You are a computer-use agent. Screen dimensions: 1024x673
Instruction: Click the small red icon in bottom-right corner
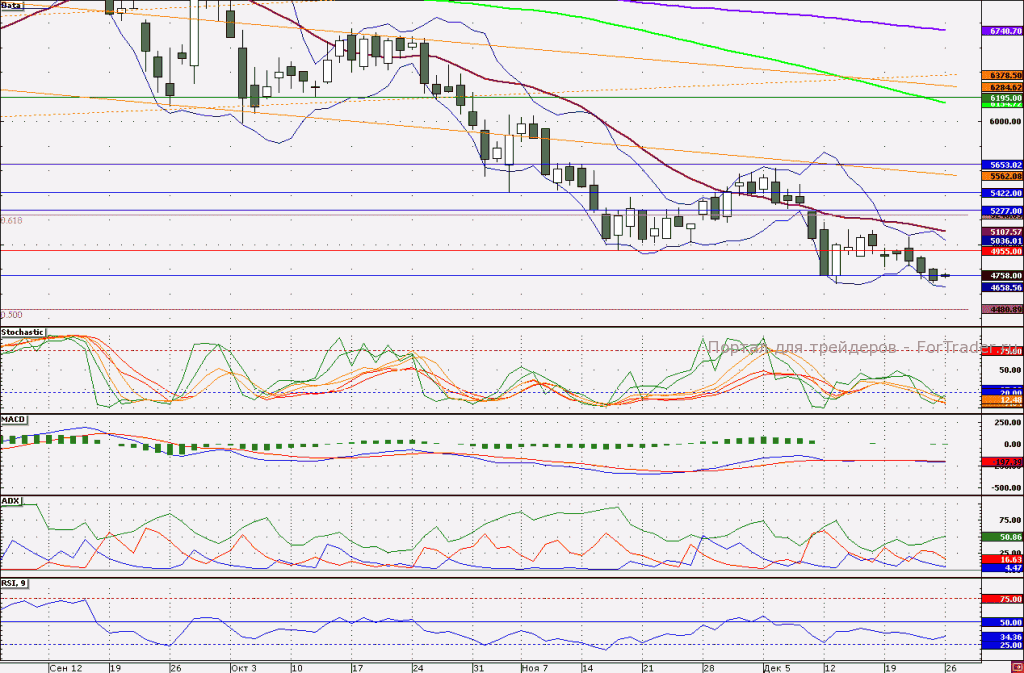pos(1016,668)
